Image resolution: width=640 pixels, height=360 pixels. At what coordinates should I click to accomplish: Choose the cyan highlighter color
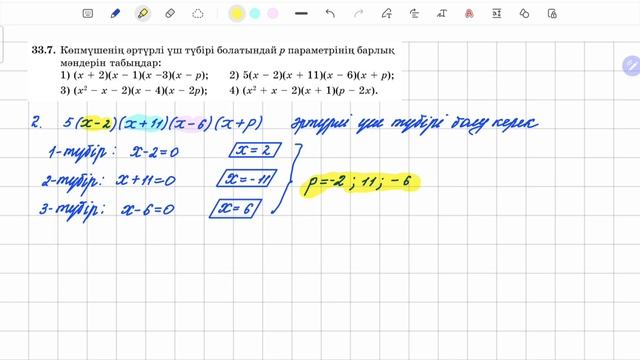click(x=255, y=13)
